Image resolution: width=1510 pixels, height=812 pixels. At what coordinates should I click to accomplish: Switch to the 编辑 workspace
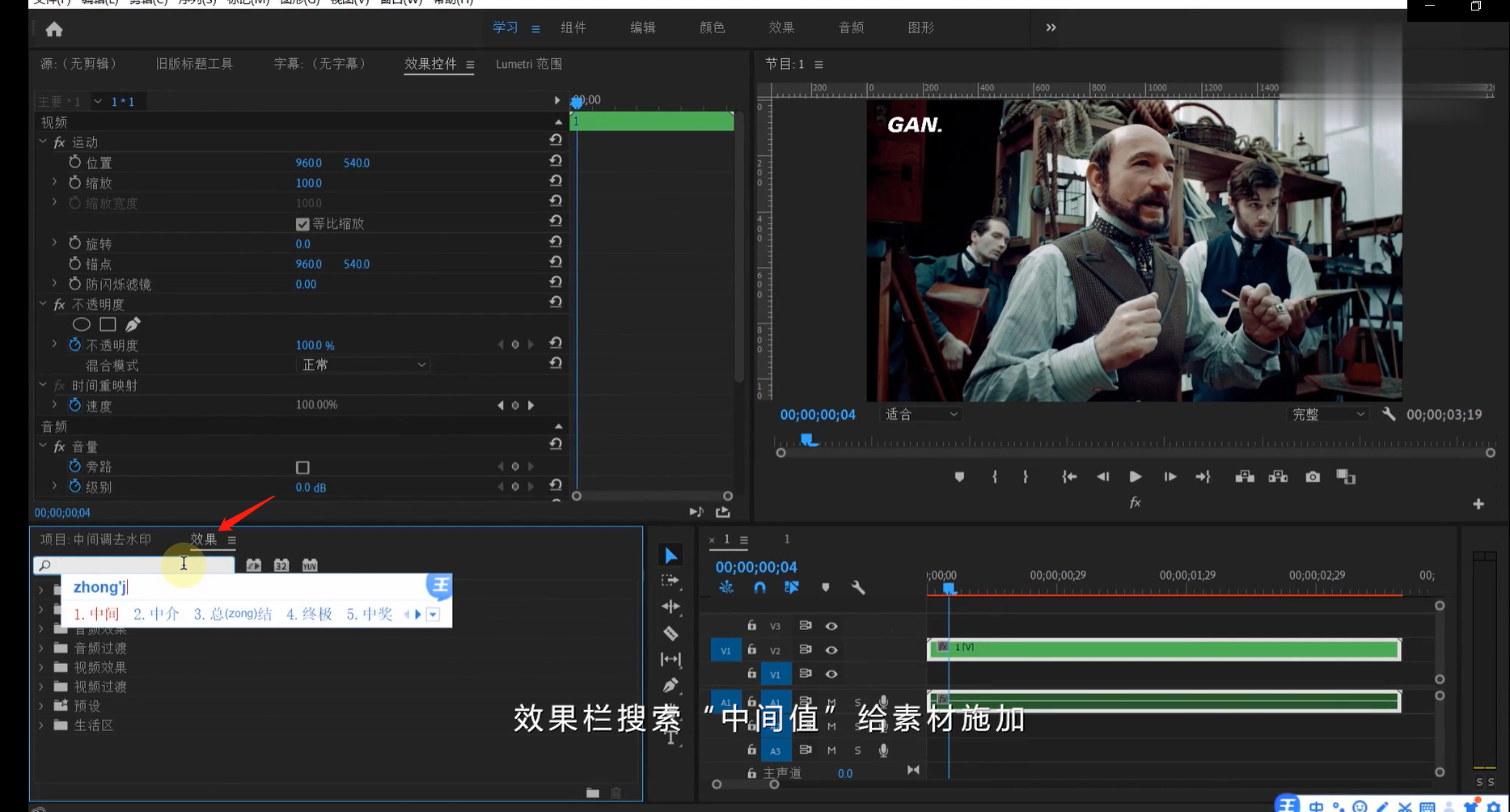point(643,27)
